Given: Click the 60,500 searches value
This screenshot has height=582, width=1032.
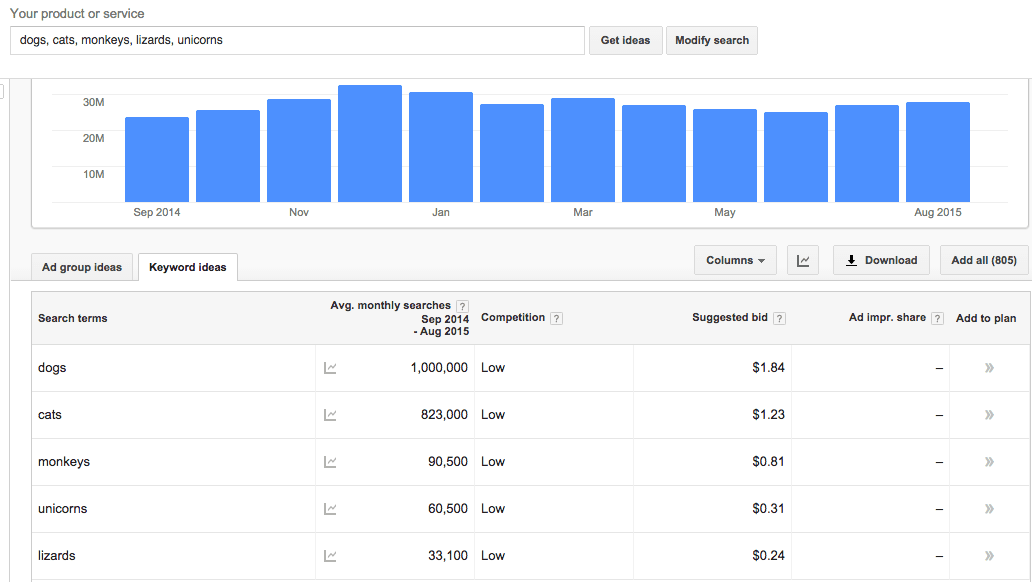Looking at the screenshot, I should pos(448,509).
